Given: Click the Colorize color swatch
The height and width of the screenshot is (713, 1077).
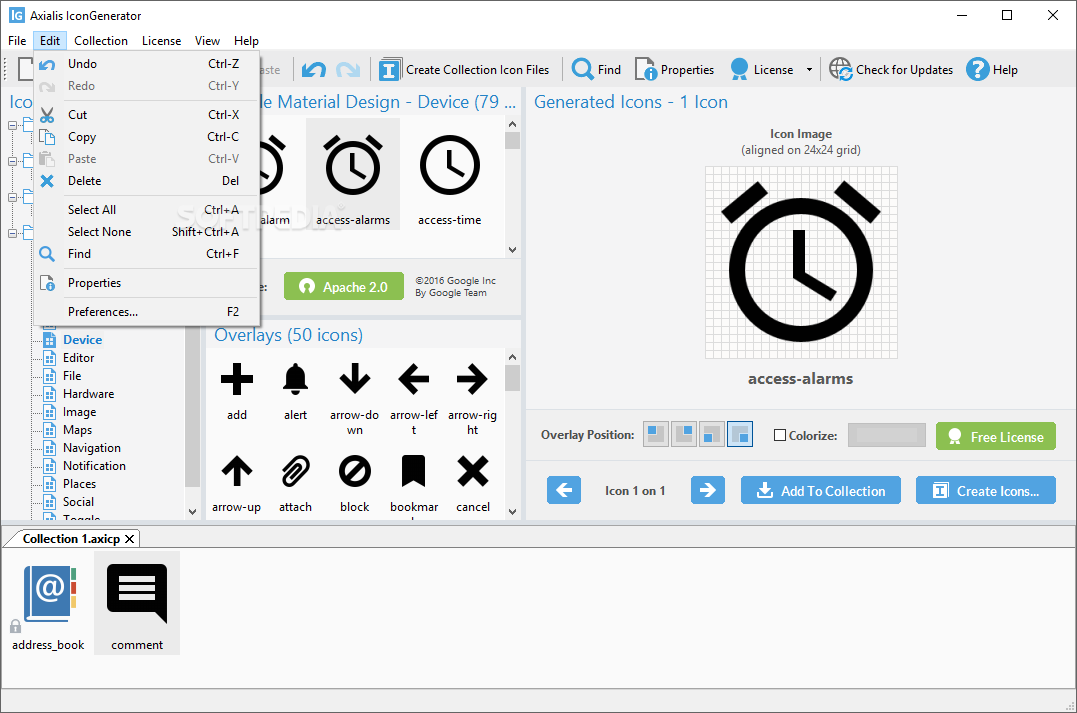Looking at the screenshot, I should point(887,435).
